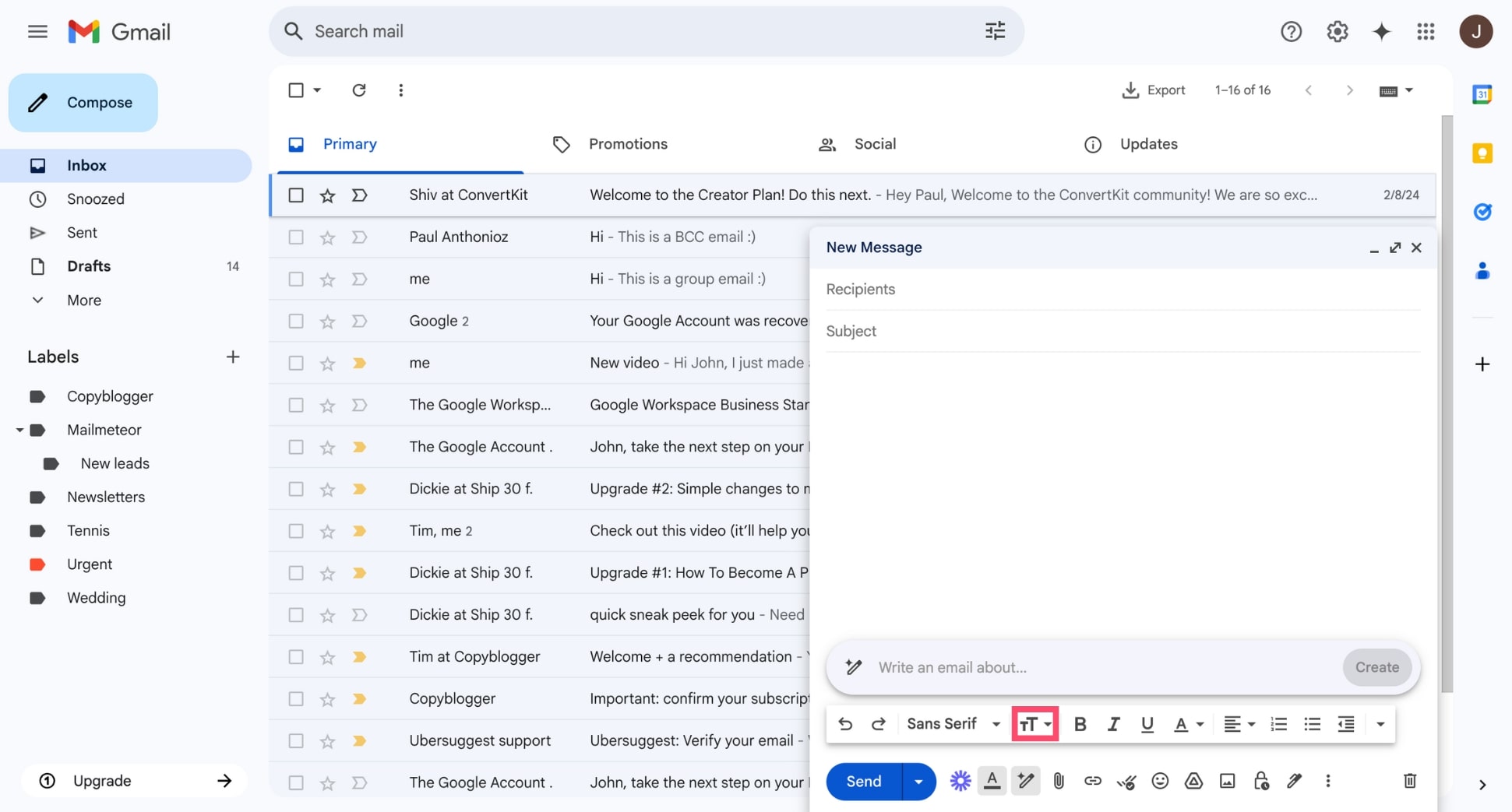The image size is (1512, 812).
Task: Insert a photo into the email
Action: tap(1227, 781)
